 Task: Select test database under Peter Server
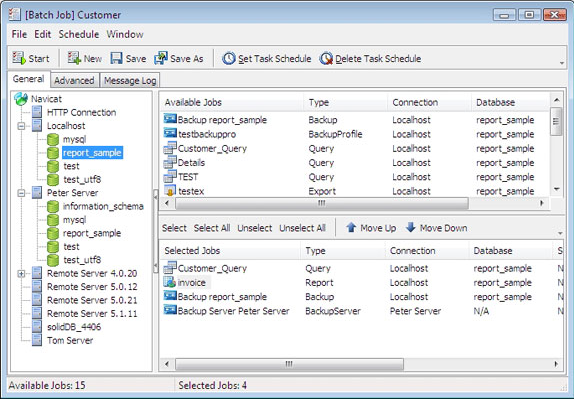(71, 246)
